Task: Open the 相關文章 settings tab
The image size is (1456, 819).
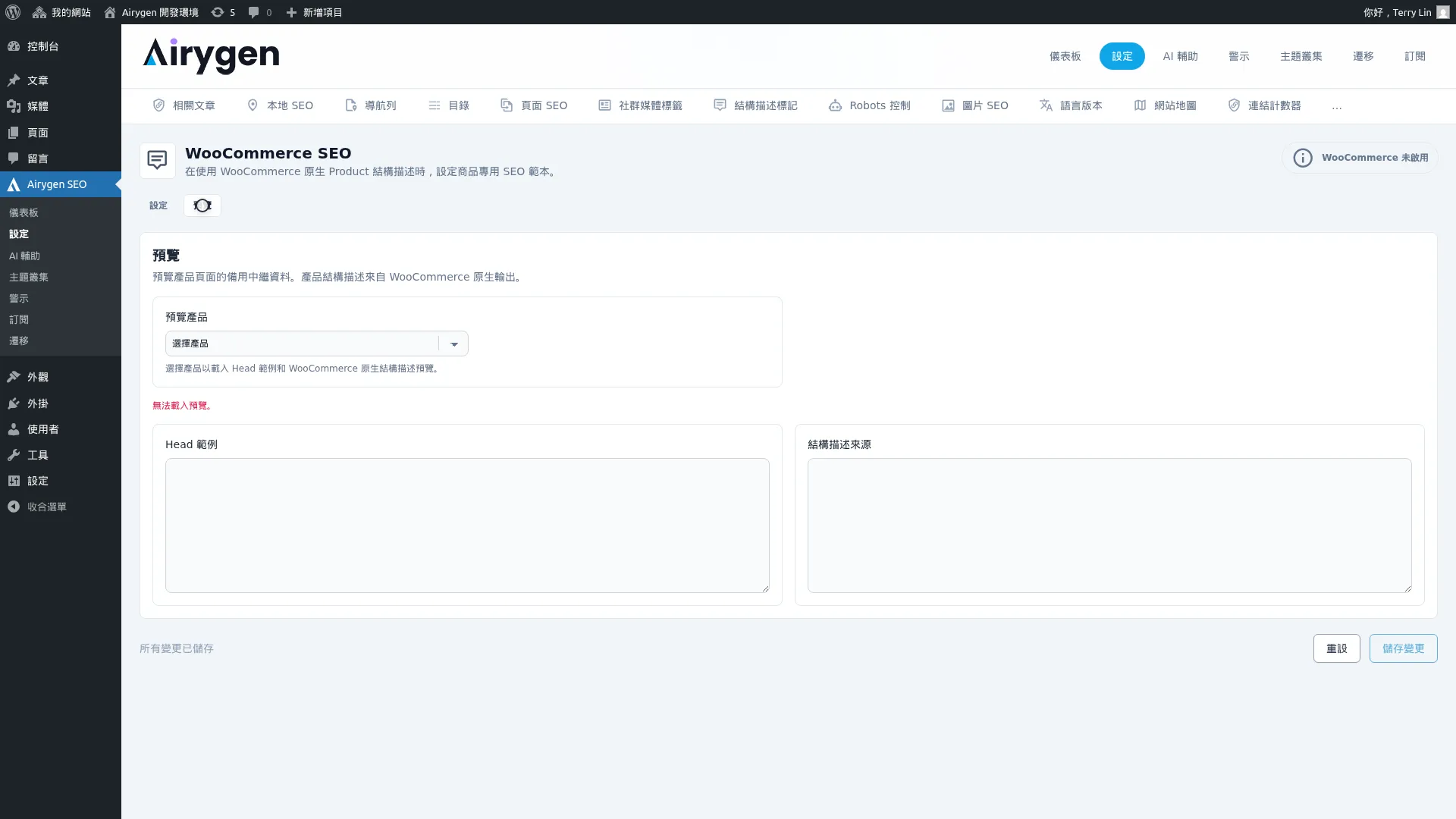Action: [x=184, y=105]
